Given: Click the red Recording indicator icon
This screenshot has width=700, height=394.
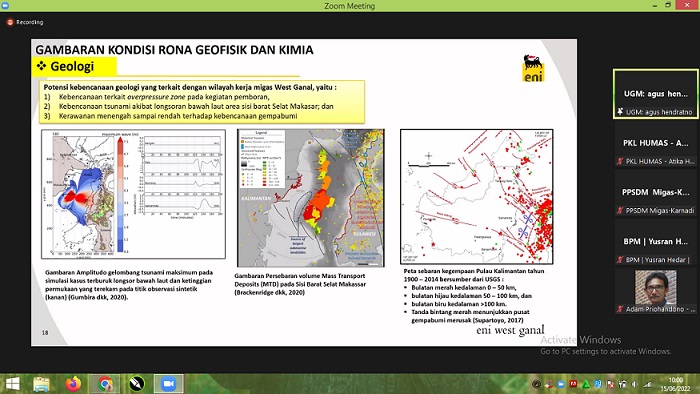Looking at the screenshot, I should tap(10, 22).
